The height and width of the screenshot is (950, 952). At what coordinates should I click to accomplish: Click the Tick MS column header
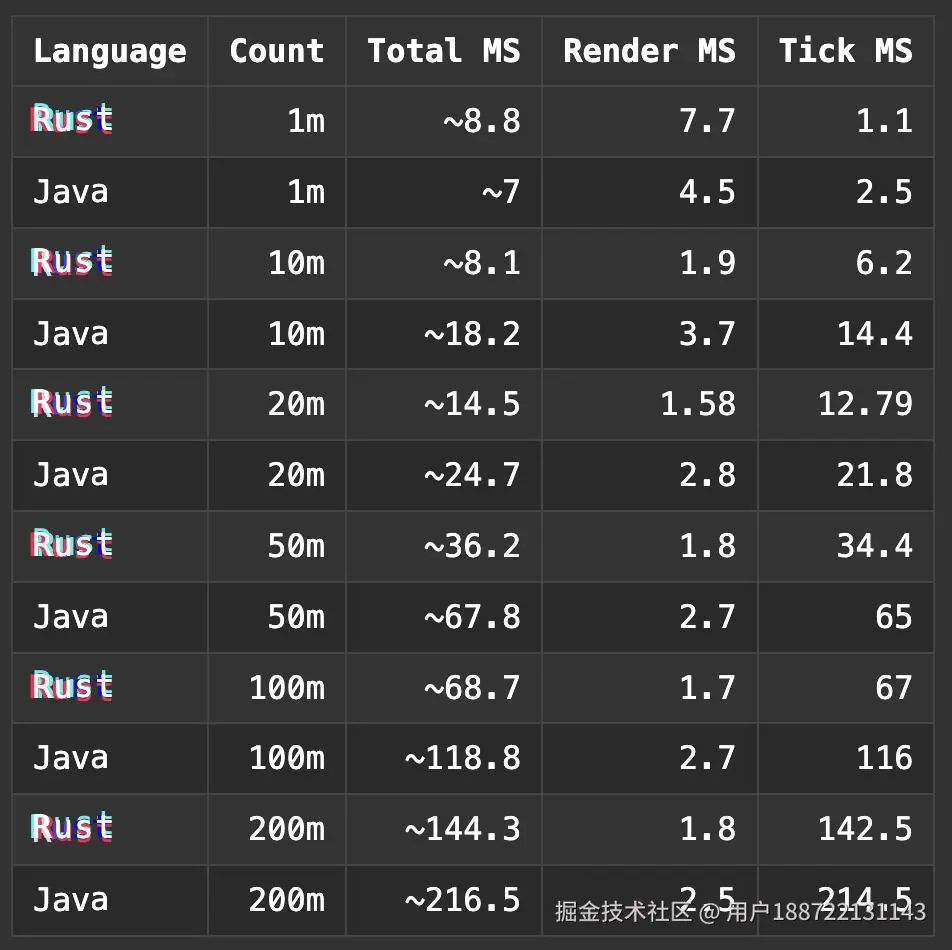(846, 50)
